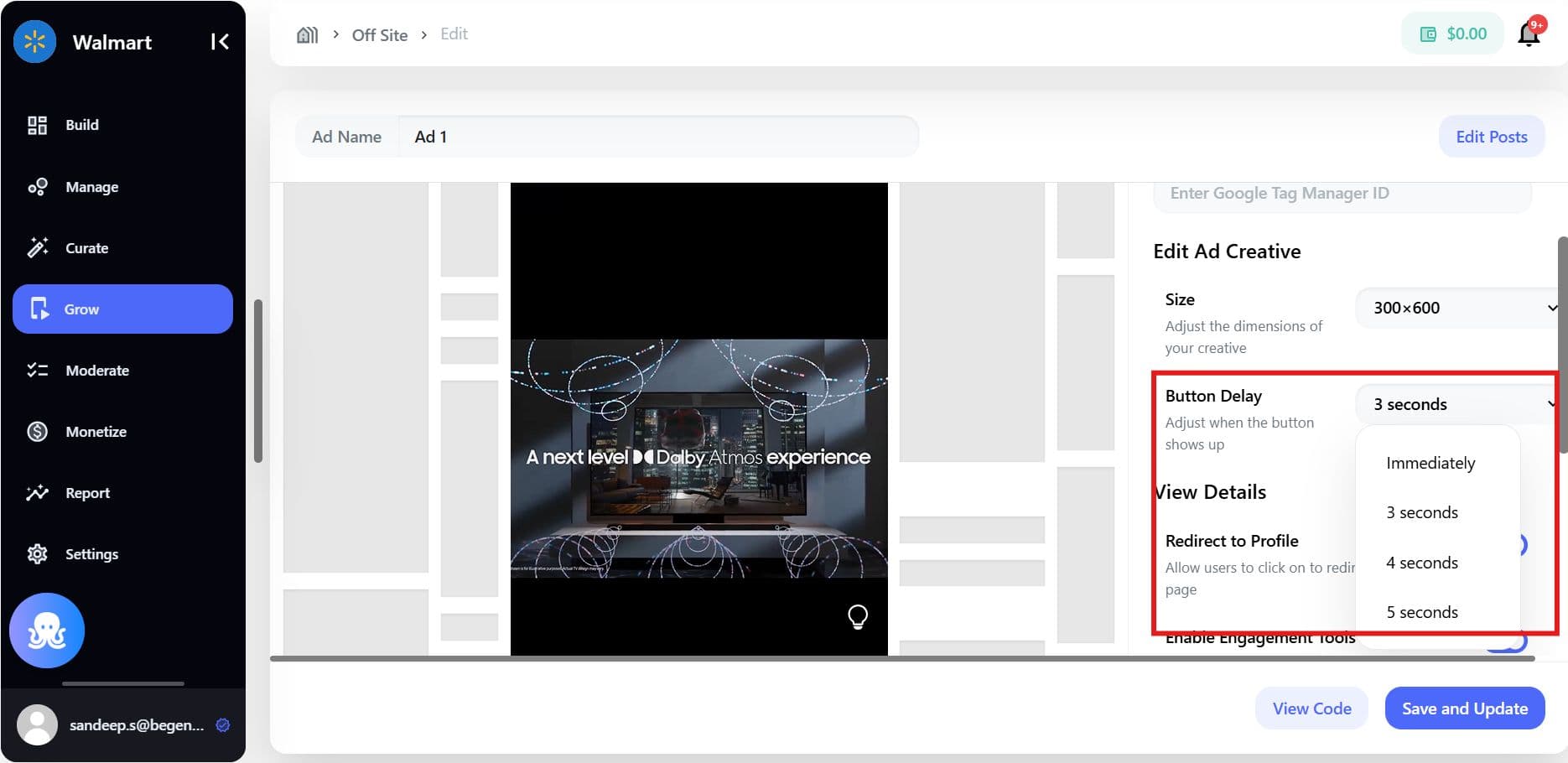Screen dimensions: 1568x763
Task: Open the $0.00 wallet balance
Action: click(x=1453, y=34)
